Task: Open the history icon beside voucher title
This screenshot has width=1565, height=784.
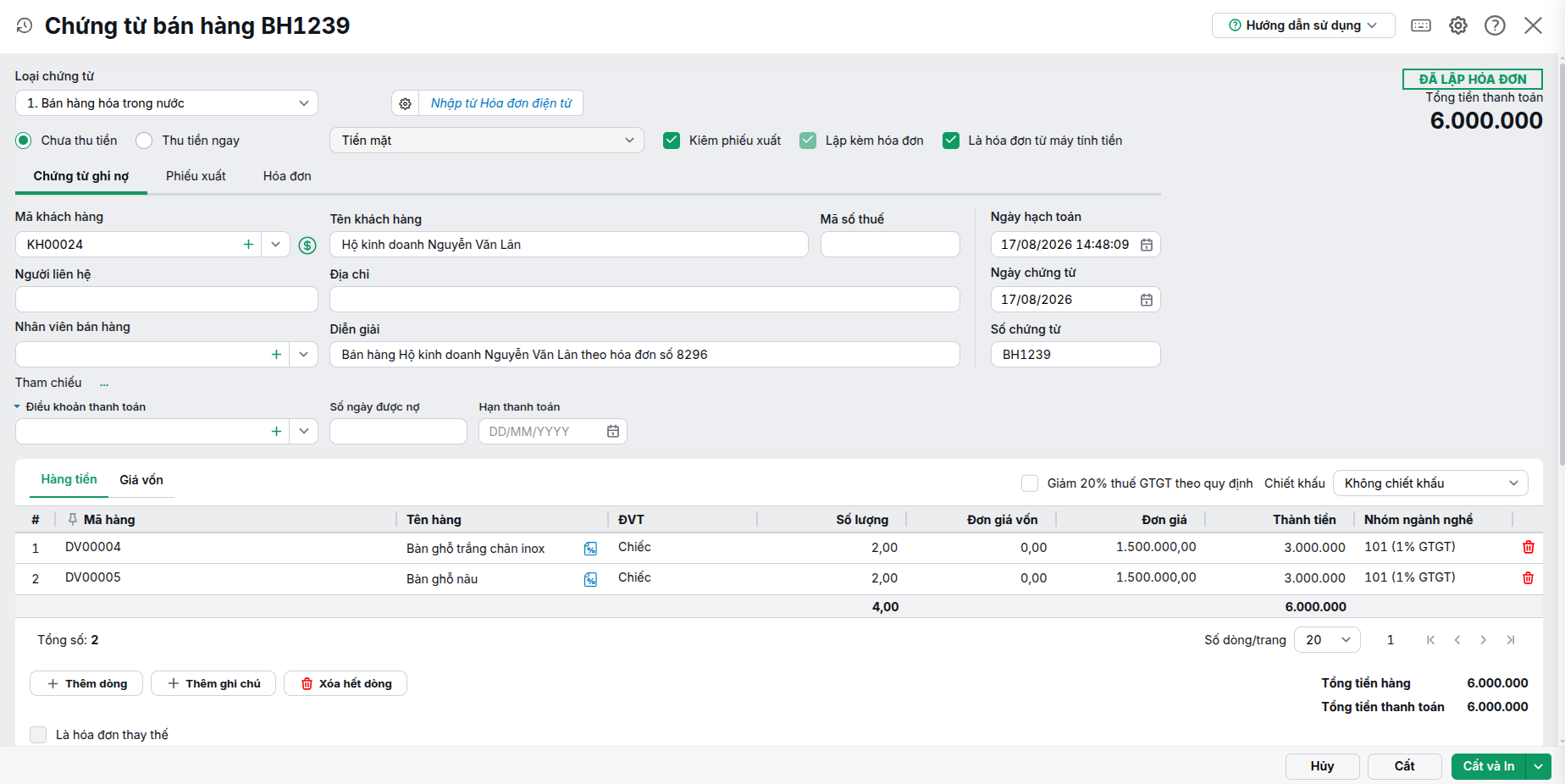Action: pos(25,25)
